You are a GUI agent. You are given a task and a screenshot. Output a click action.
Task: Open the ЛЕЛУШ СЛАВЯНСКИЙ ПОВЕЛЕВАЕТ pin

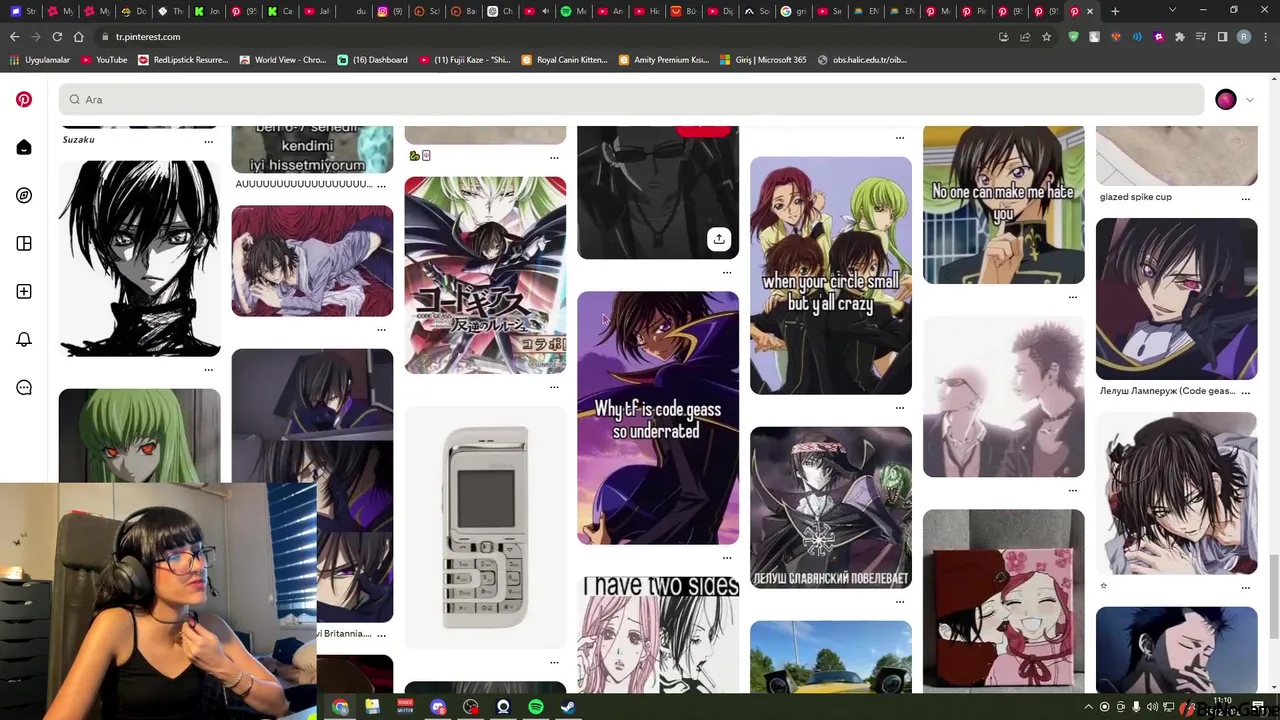click(x=831, y=507)
